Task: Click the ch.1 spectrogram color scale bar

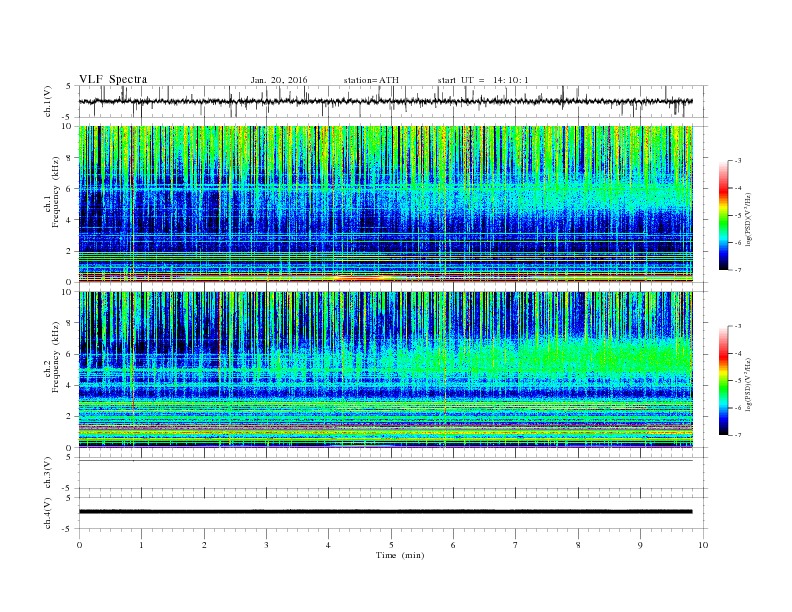Action: (x=723, y=215)
